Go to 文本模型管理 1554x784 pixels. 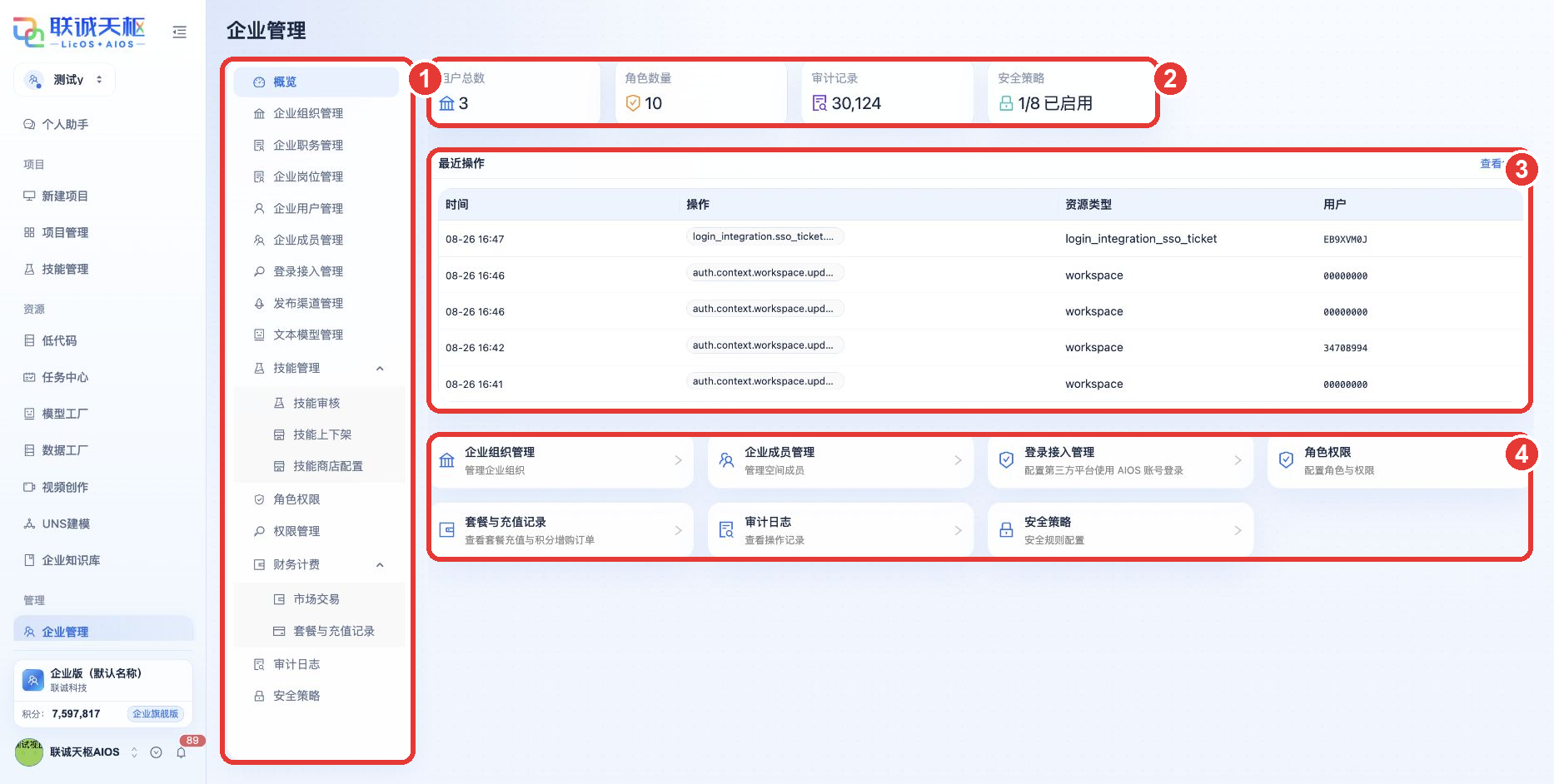coord(316,335)
